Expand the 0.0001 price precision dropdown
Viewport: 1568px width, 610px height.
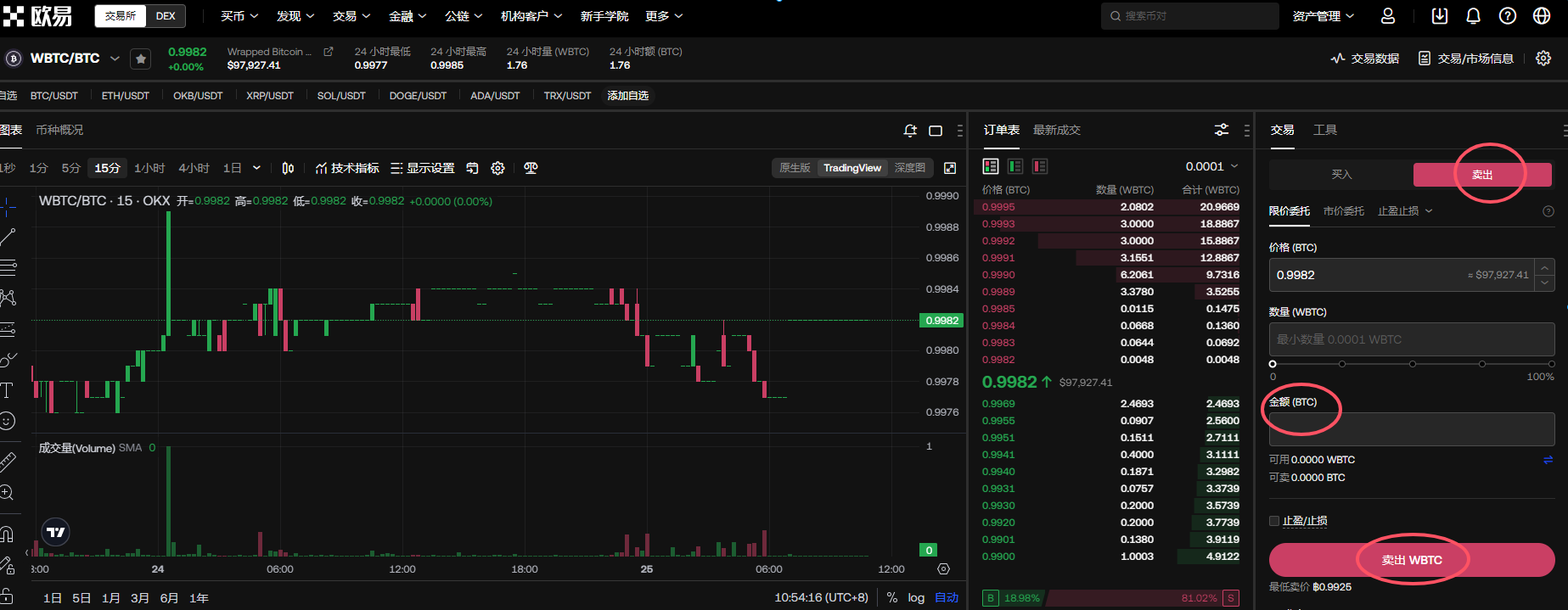pos(1211,166)
